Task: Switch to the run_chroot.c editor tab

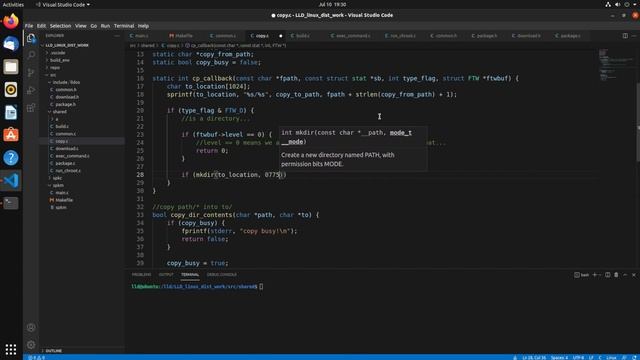Action: point(403,36)
